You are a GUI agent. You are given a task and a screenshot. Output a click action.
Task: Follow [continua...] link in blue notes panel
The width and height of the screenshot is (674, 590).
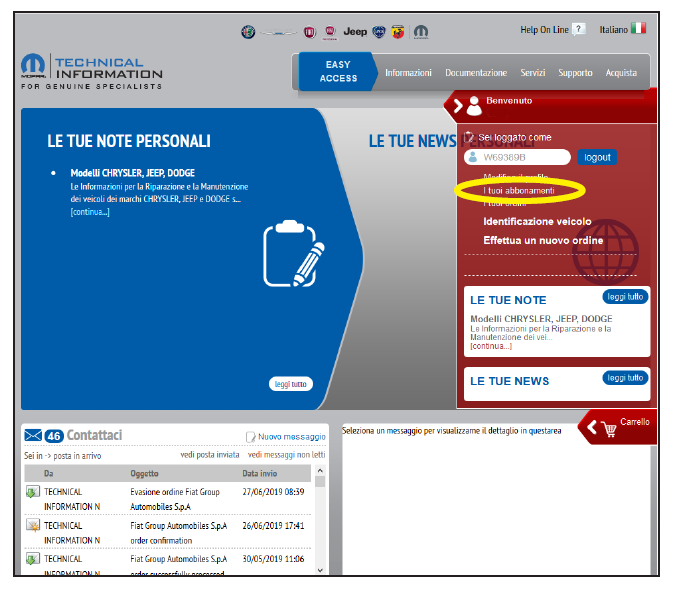90,212
